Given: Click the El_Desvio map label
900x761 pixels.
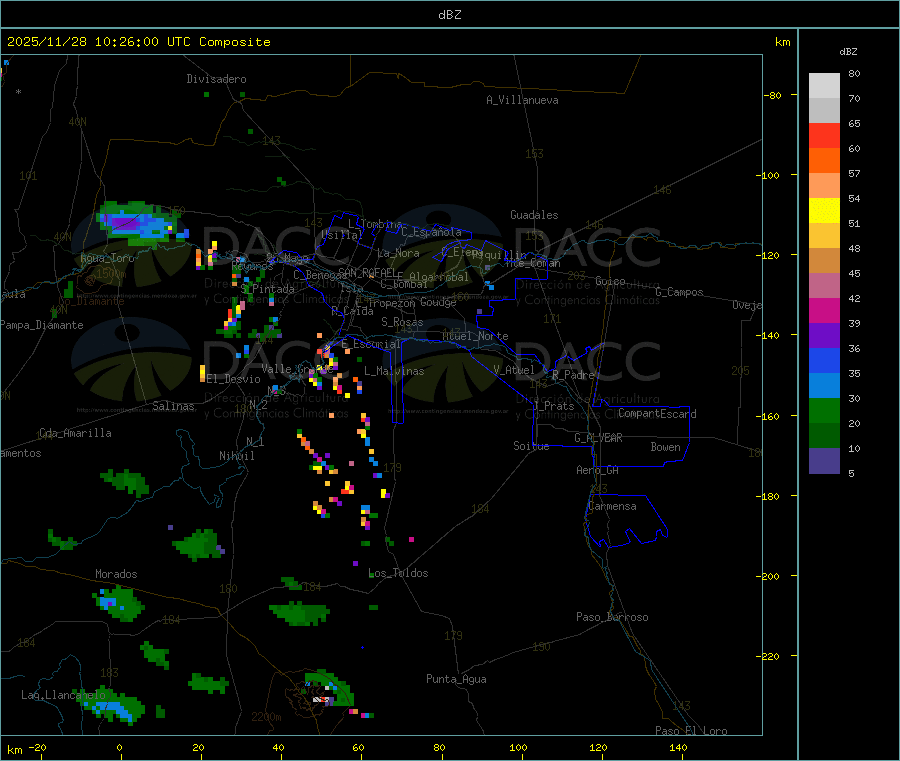Looking at the screenshot, I should (x=233, y=379).
